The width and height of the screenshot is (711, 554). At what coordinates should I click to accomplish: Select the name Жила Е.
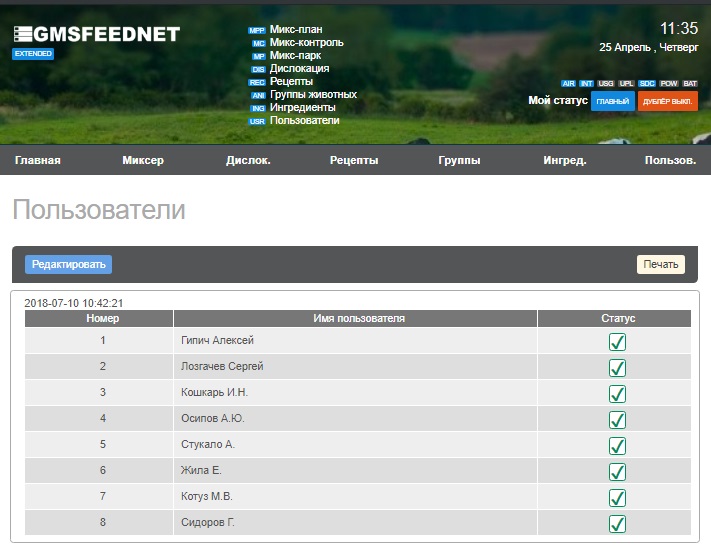point(201,470)
